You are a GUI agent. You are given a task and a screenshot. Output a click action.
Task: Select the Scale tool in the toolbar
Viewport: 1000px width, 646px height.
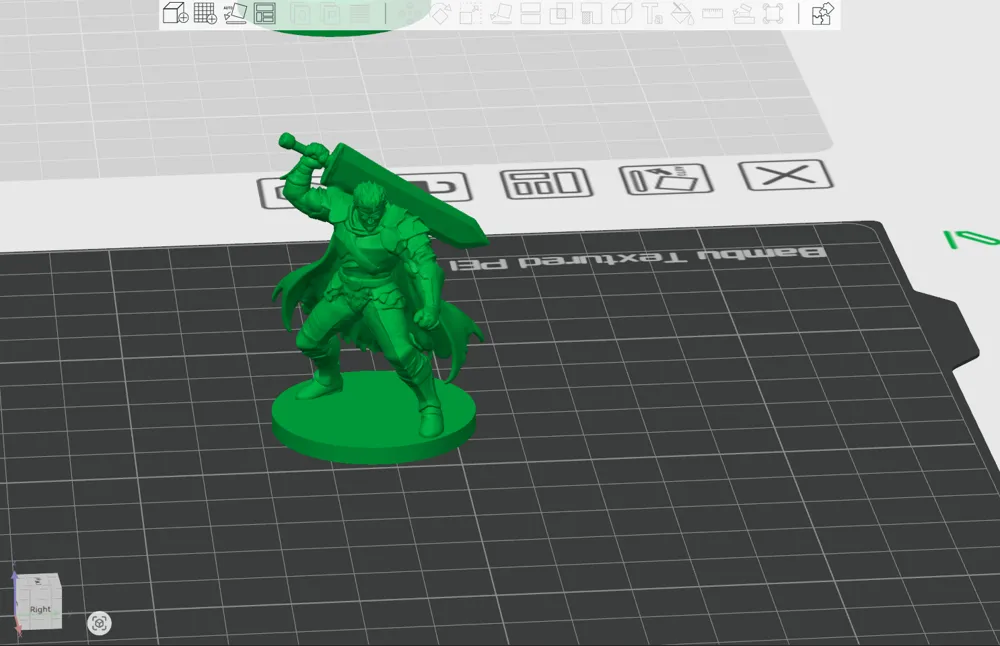click(x=470, y=13)
